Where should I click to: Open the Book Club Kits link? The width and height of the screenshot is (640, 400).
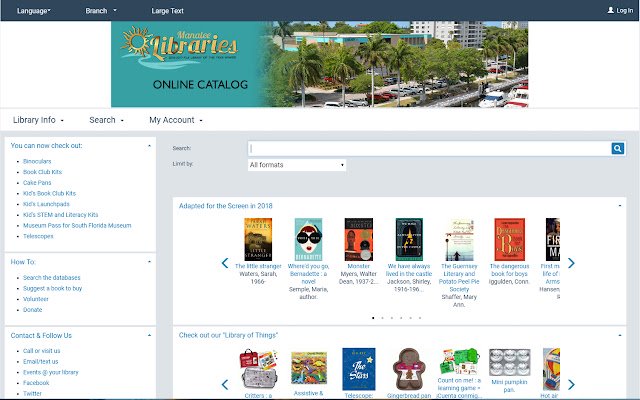[42, 172]
